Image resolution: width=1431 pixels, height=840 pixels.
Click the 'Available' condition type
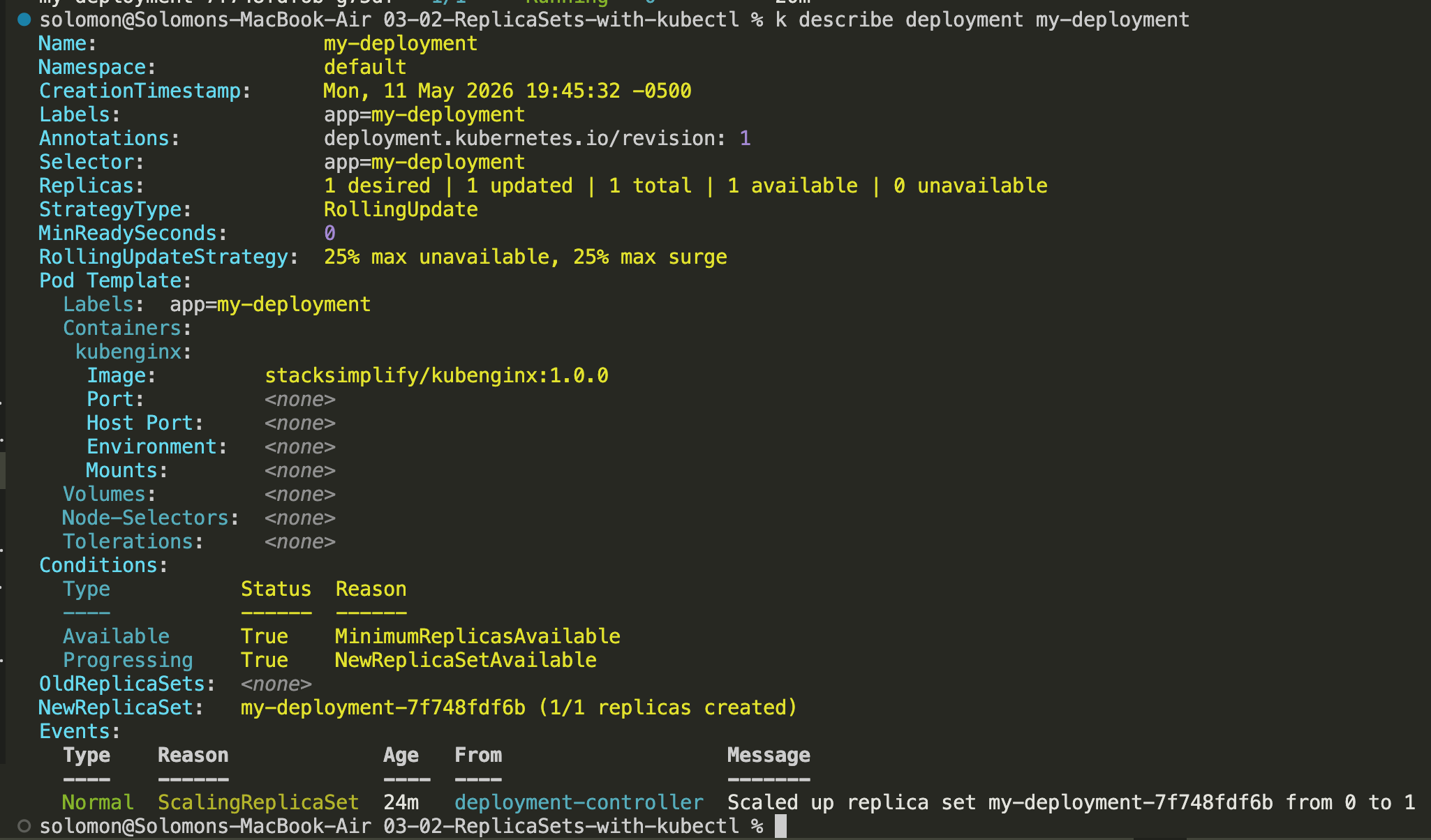click(116, 636)
